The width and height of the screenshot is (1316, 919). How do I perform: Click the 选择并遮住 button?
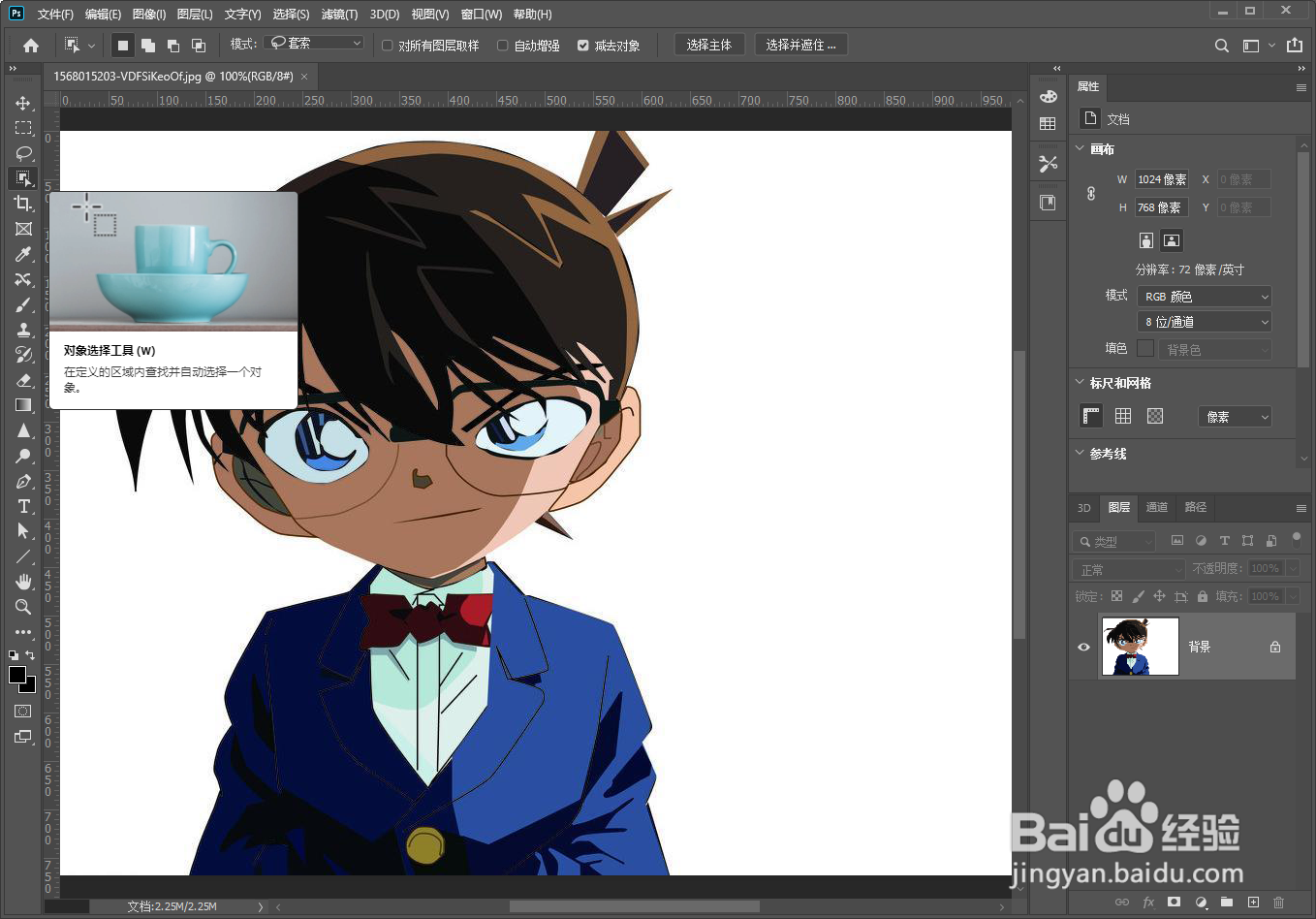[799, 45]
